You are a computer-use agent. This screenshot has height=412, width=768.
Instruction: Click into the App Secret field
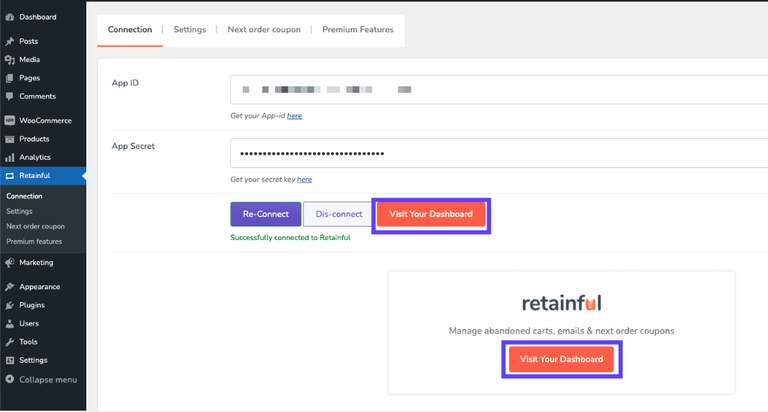(499, 153)
